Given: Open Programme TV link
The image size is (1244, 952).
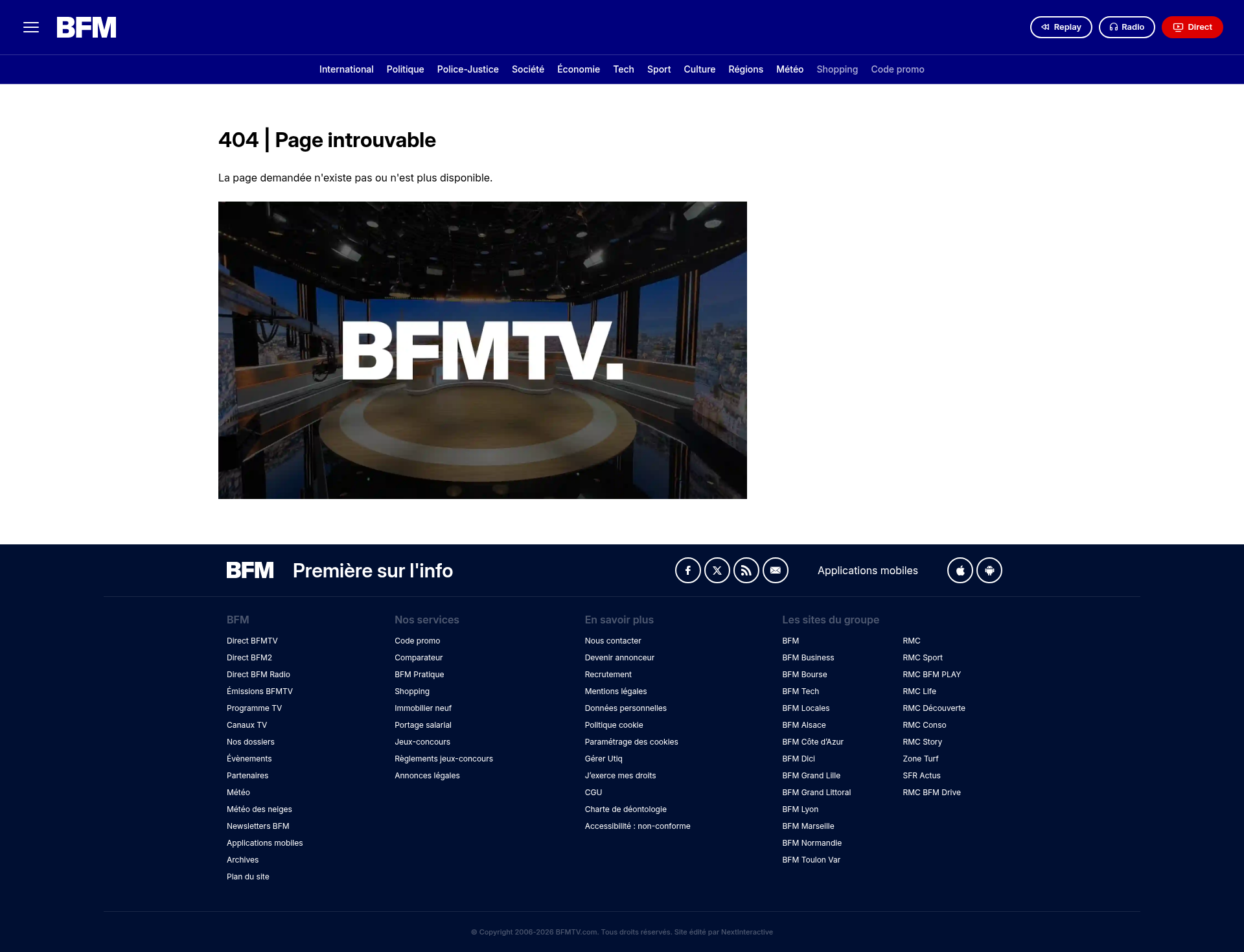Looking at the screenshot, I should point(254,708).
